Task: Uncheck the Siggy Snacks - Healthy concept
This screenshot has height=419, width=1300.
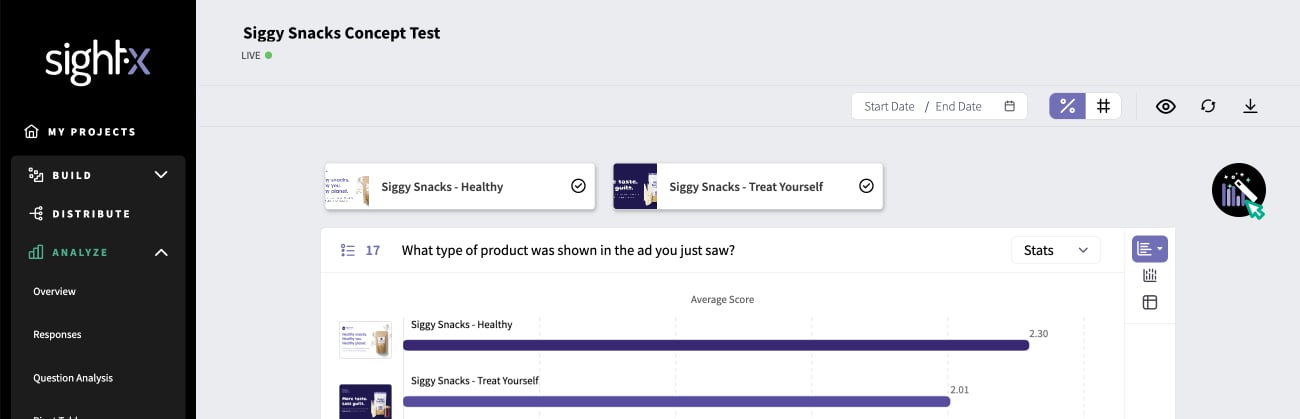Action: click(x=578, y=186)
